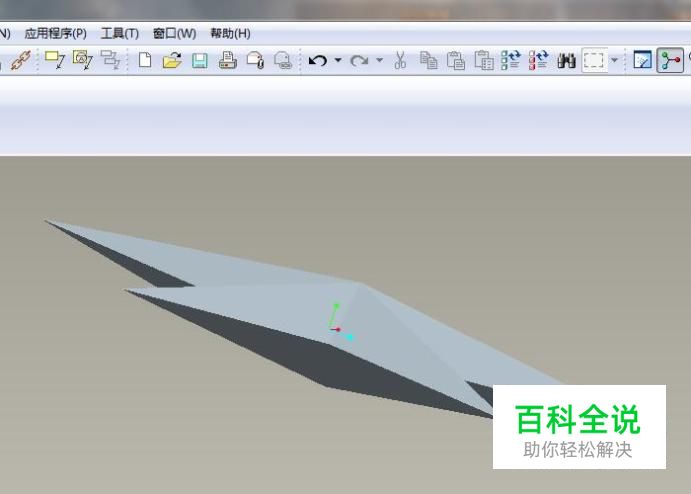Expand the undo history dropdown arrow

(x=338, y=60)
